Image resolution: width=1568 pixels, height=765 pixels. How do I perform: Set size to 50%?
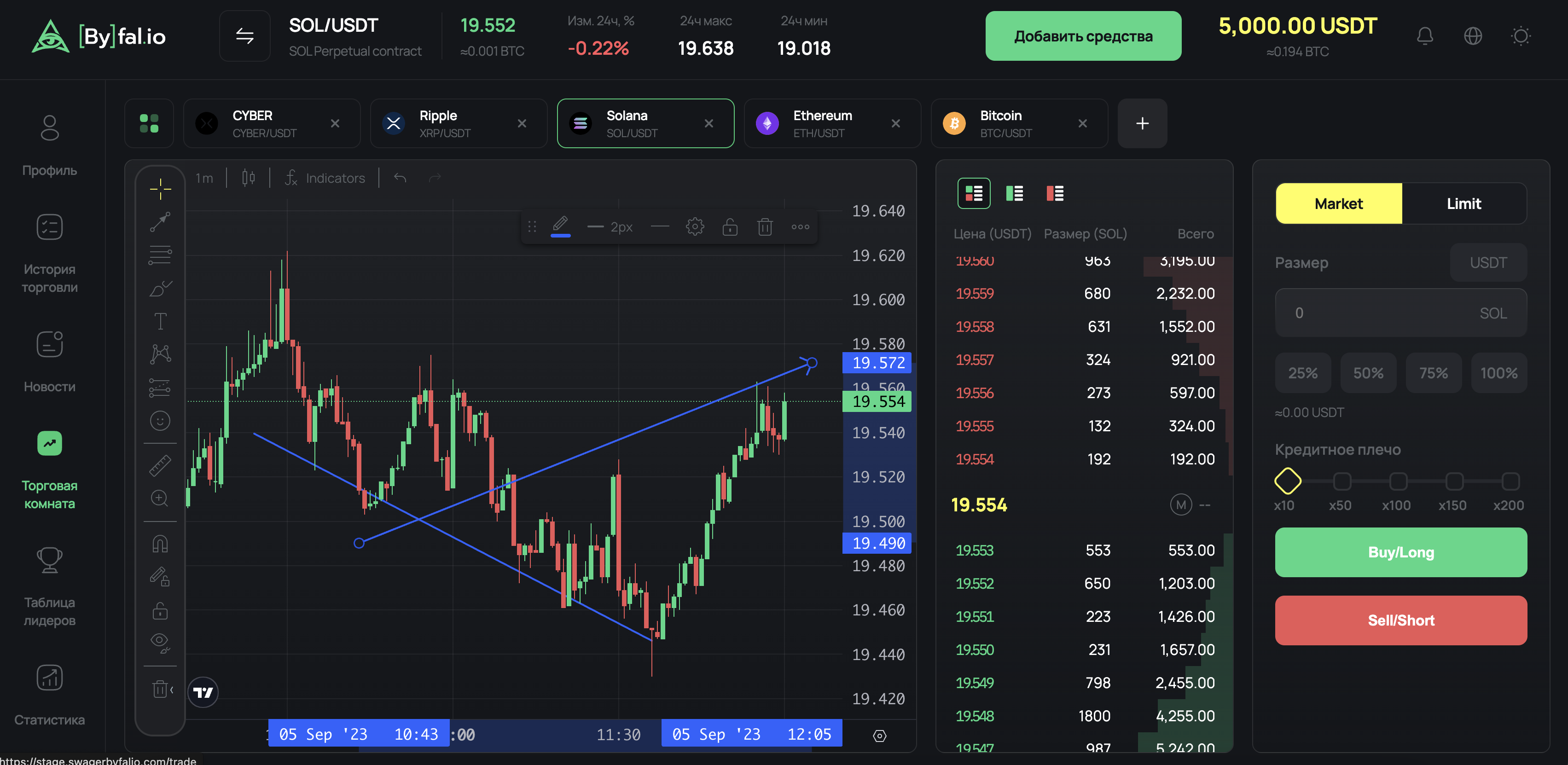tap(1368, 372)
